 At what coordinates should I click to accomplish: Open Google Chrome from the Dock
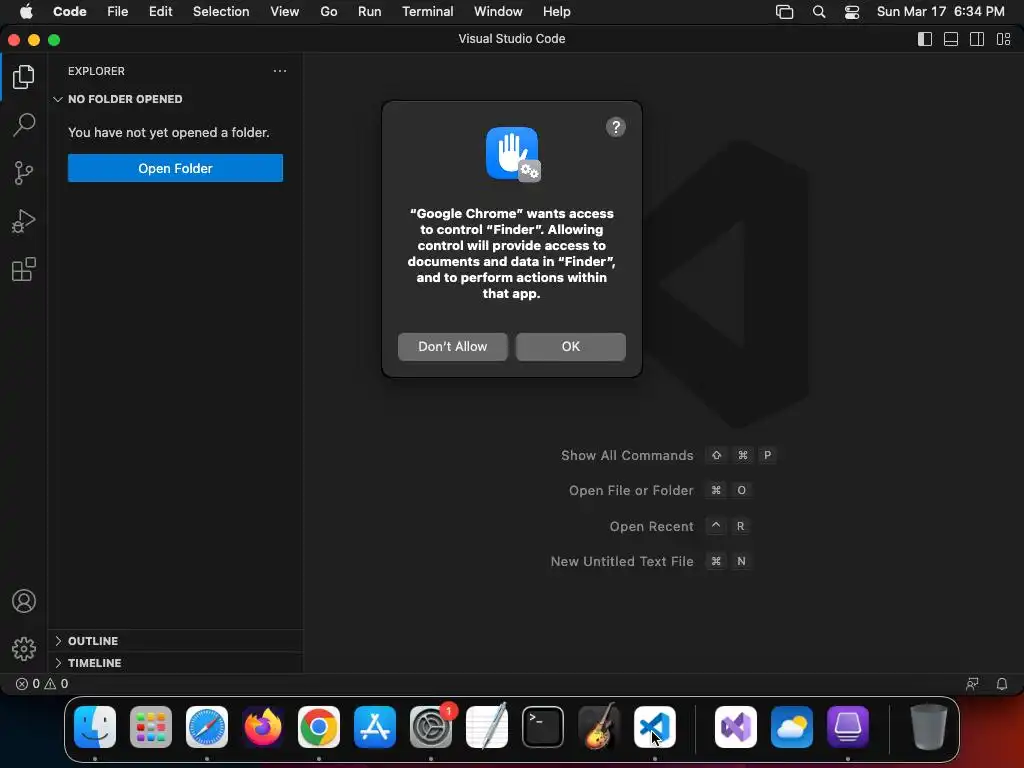click(x=319, y=727)
